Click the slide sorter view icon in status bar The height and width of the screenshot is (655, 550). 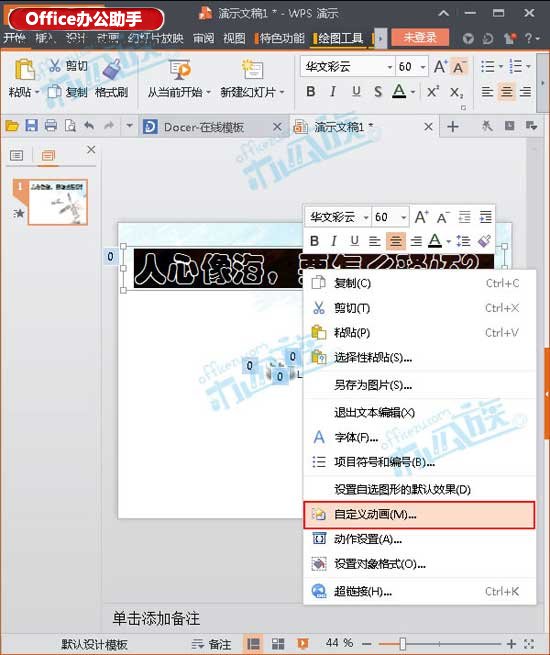click(x=278, y=644)
